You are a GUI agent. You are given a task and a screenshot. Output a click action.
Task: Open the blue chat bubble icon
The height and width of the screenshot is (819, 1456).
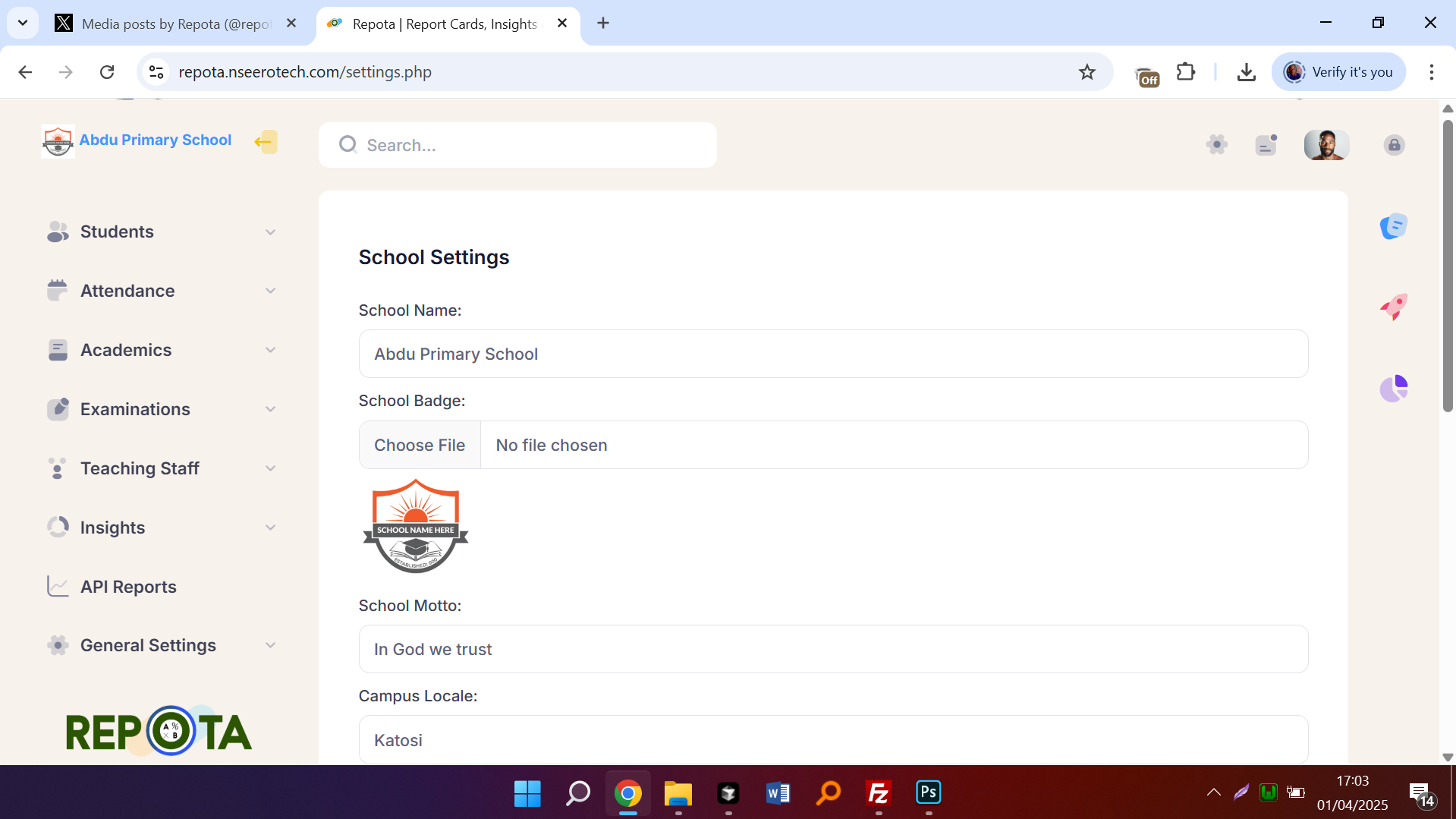click(1393, 226)
